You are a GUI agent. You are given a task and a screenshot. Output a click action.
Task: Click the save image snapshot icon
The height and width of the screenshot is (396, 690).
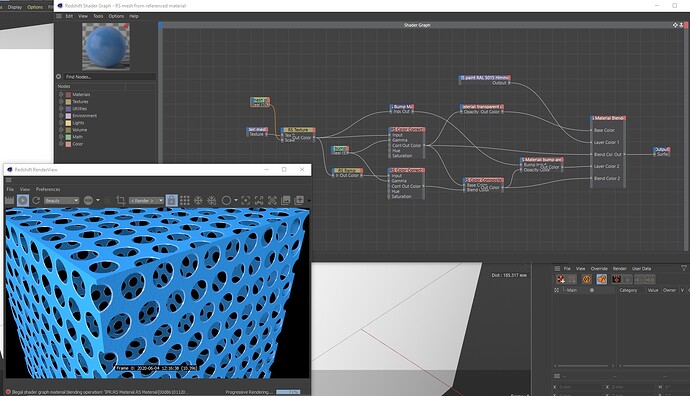coord(286,201)
